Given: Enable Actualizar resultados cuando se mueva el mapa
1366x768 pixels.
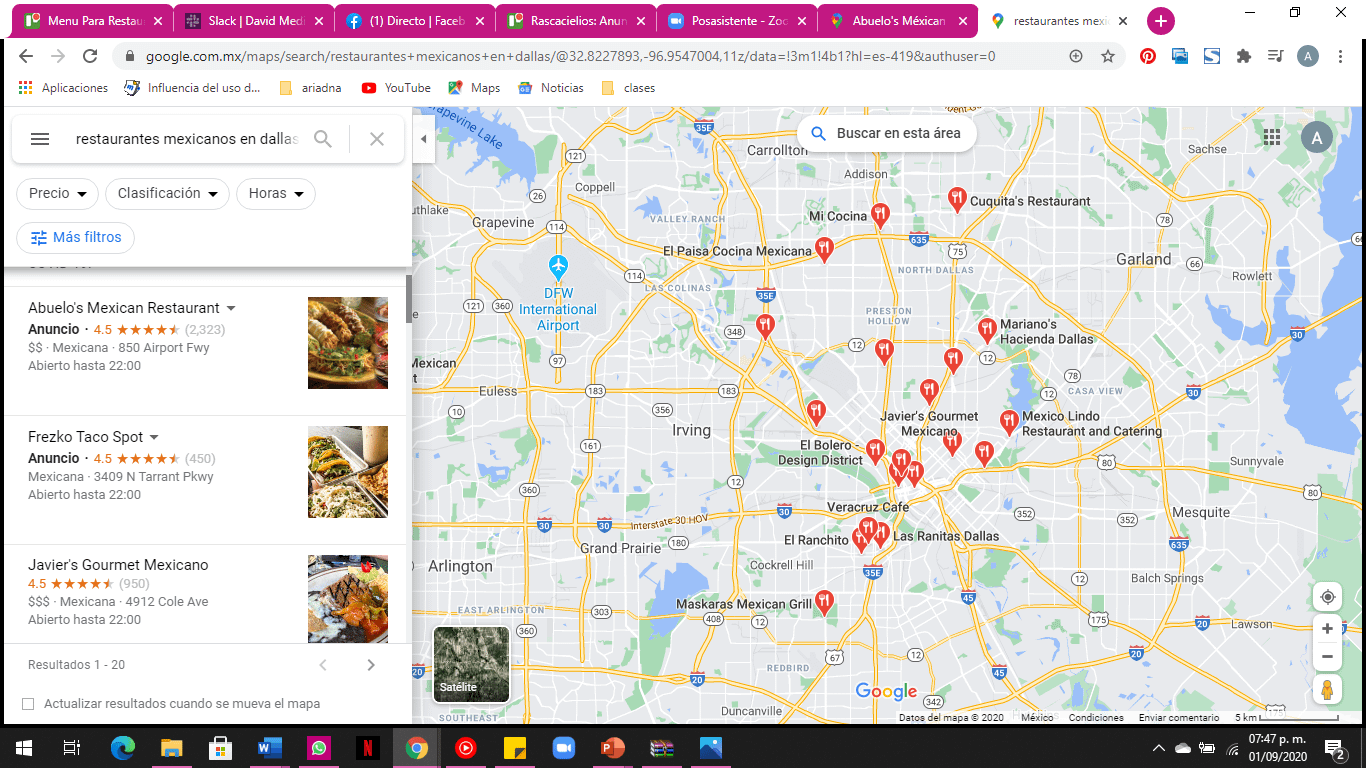Looking at the screenshot, I should click(28, 704).
